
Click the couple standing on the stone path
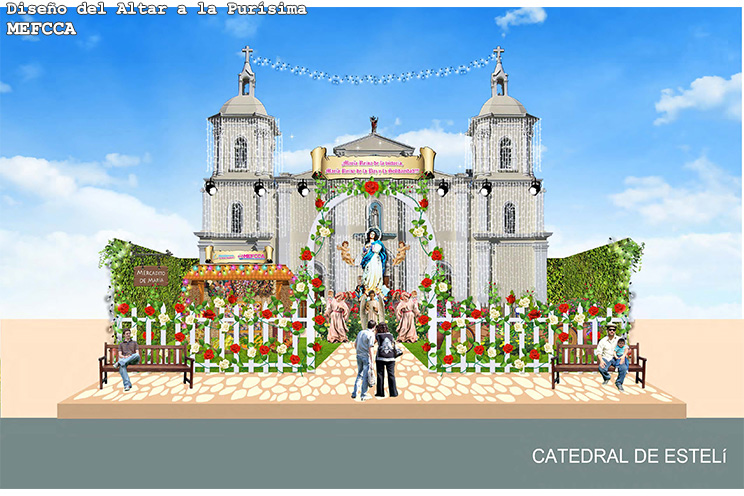[x=375, y=358]
